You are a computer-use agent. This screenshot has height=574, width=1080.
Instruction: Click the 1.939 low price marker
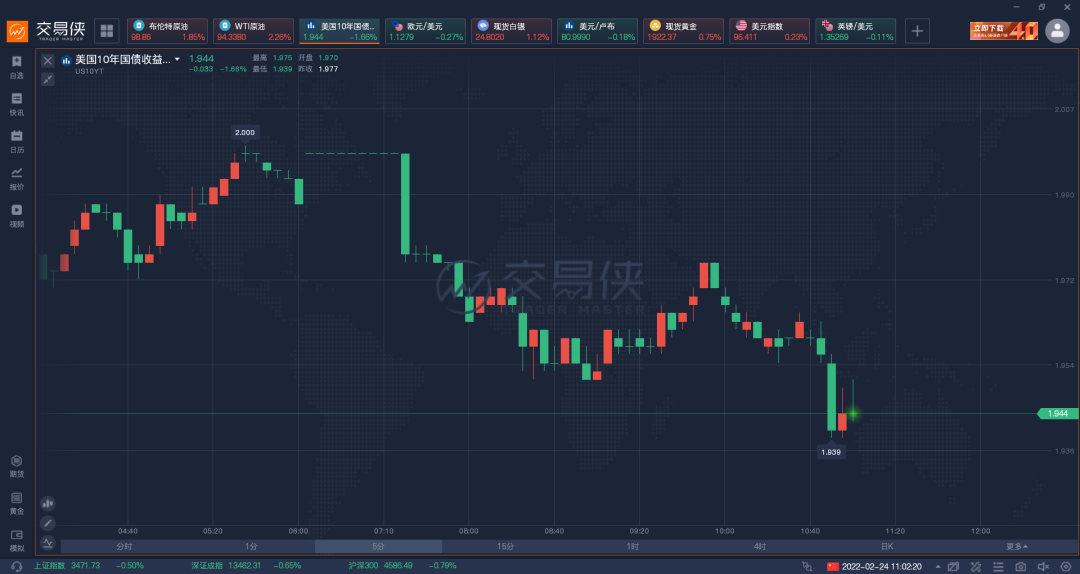click(831, 452)
